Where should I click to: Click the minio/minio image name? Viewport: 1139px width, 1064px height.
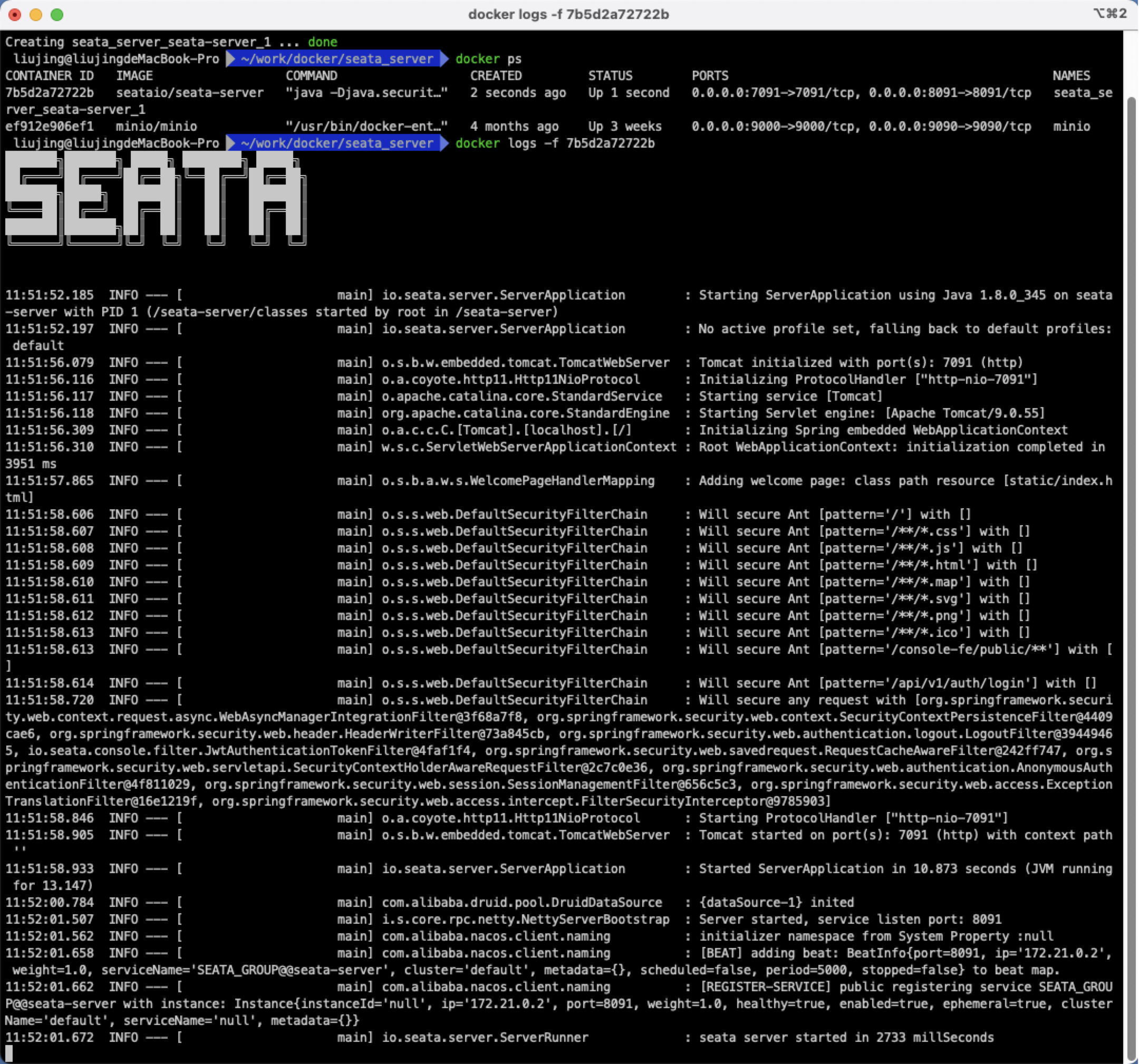tap(157, 127)
